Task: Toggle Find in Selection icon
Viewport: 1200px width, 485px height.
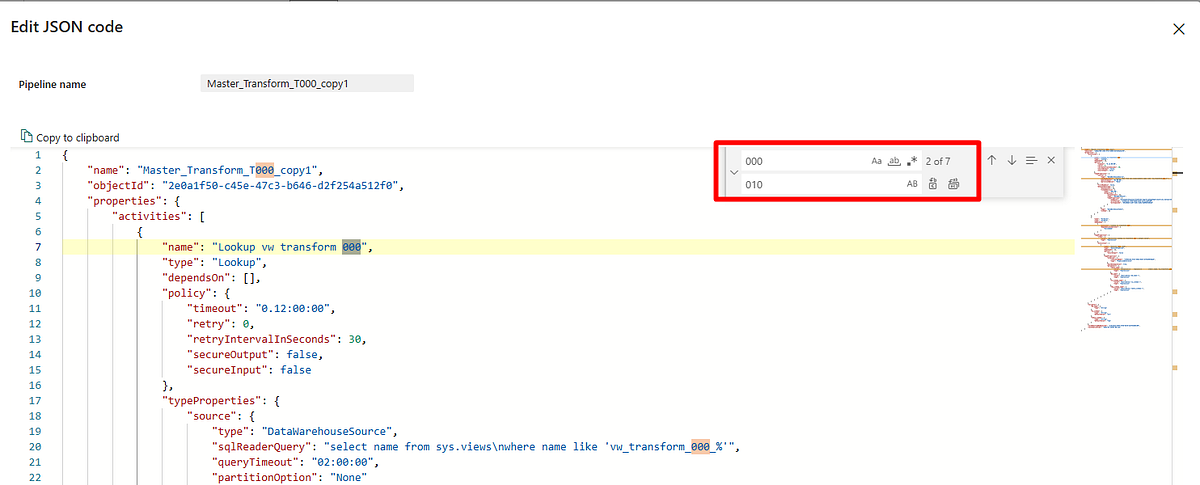Action: pyautogui.click(x=1031, y=160)
